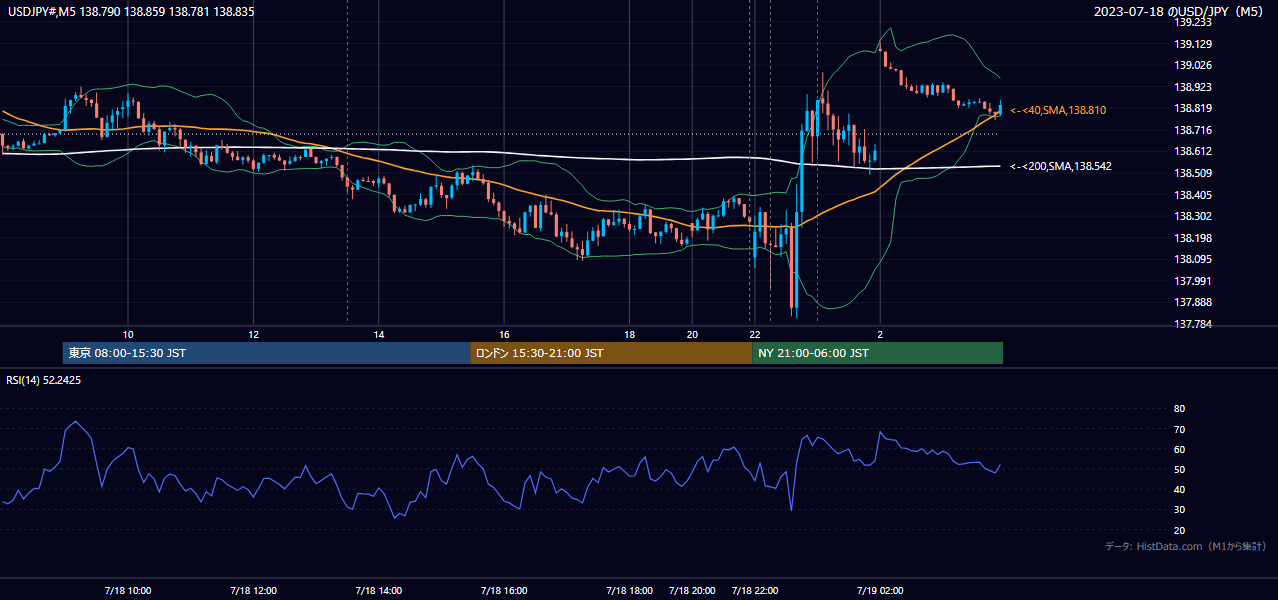1278x600 pixels.
Task: Click RSI level 80 on the axis
Action: [x=1180, y=409]
